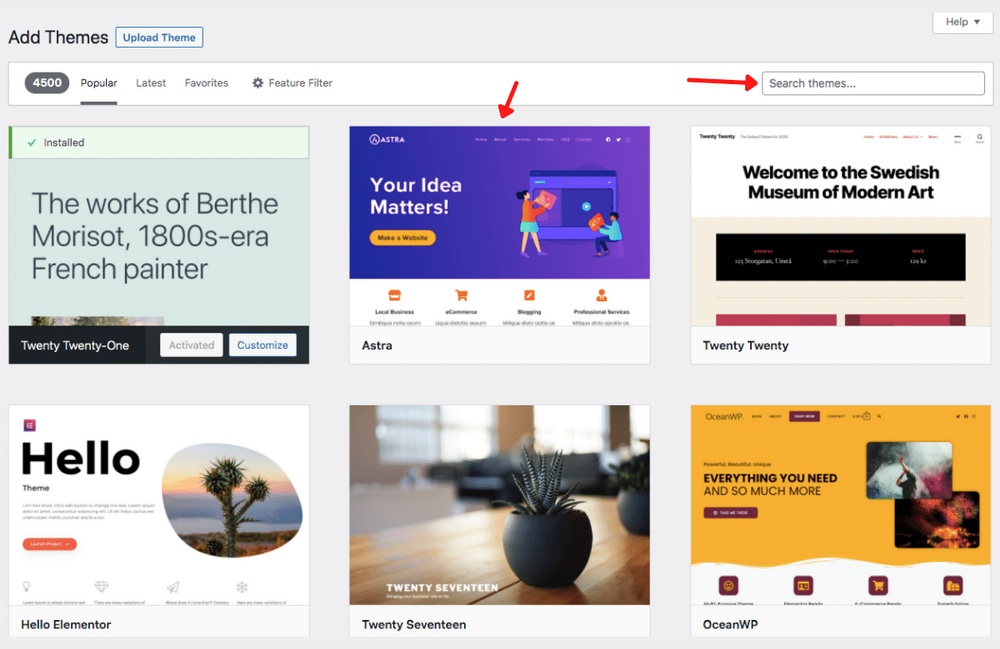Switch to the Popular tab

coord(99,83)
